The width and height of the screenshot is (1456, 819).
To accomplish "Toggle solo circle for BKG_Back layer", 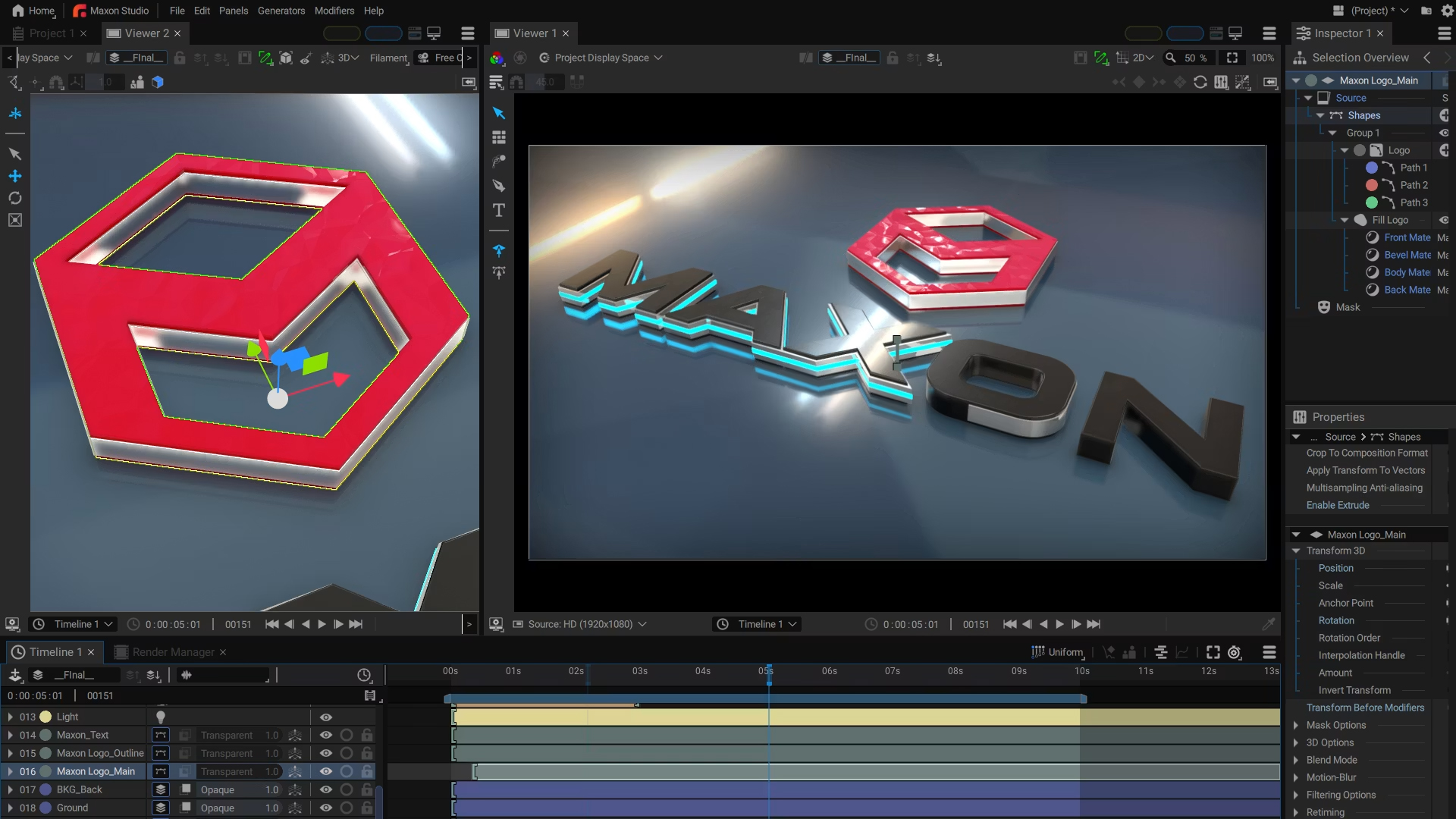I will [x=347, y=789].
